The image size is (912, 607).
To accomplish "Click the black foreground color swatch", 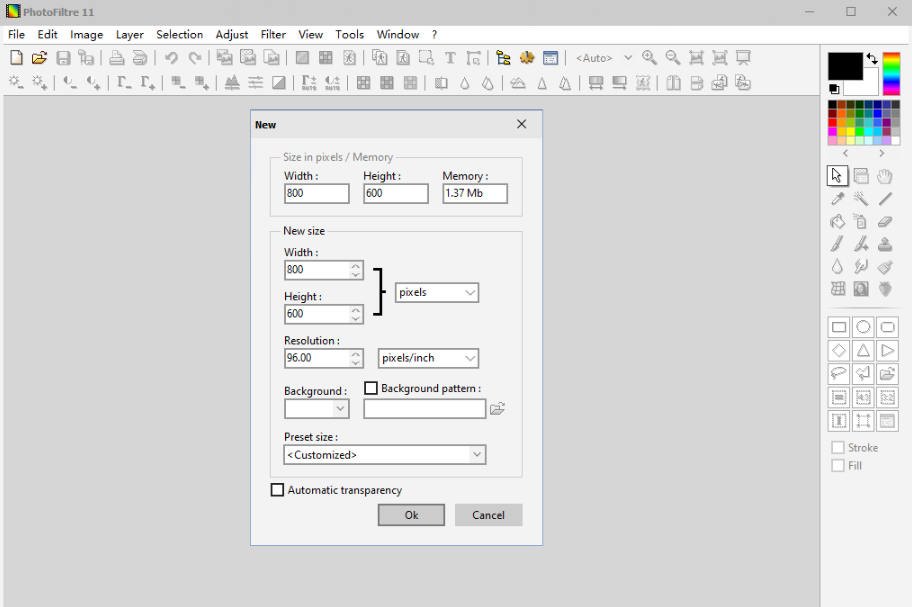I will (x=844, y=66).
